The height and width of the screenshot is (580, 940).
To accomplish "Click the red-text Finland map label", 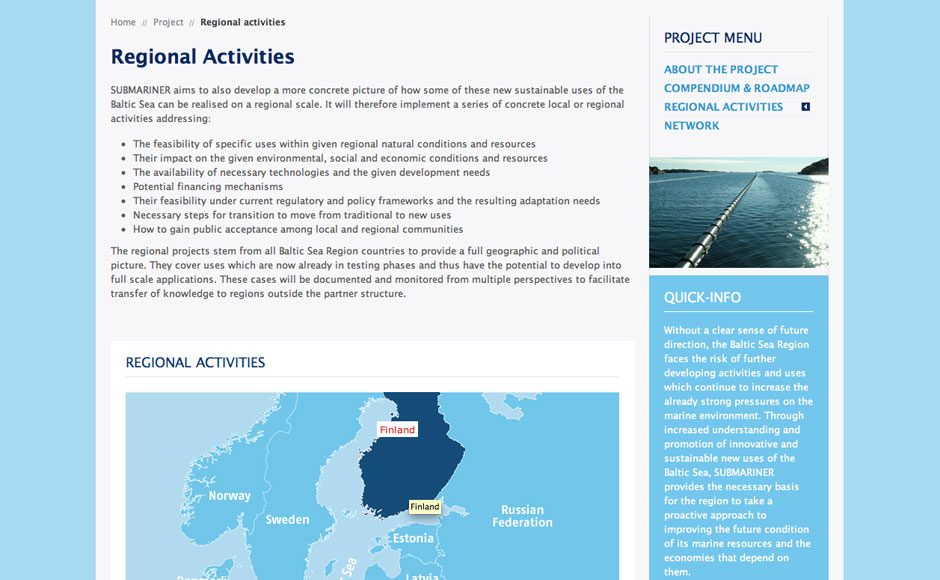I will click(x=397, y=430).
